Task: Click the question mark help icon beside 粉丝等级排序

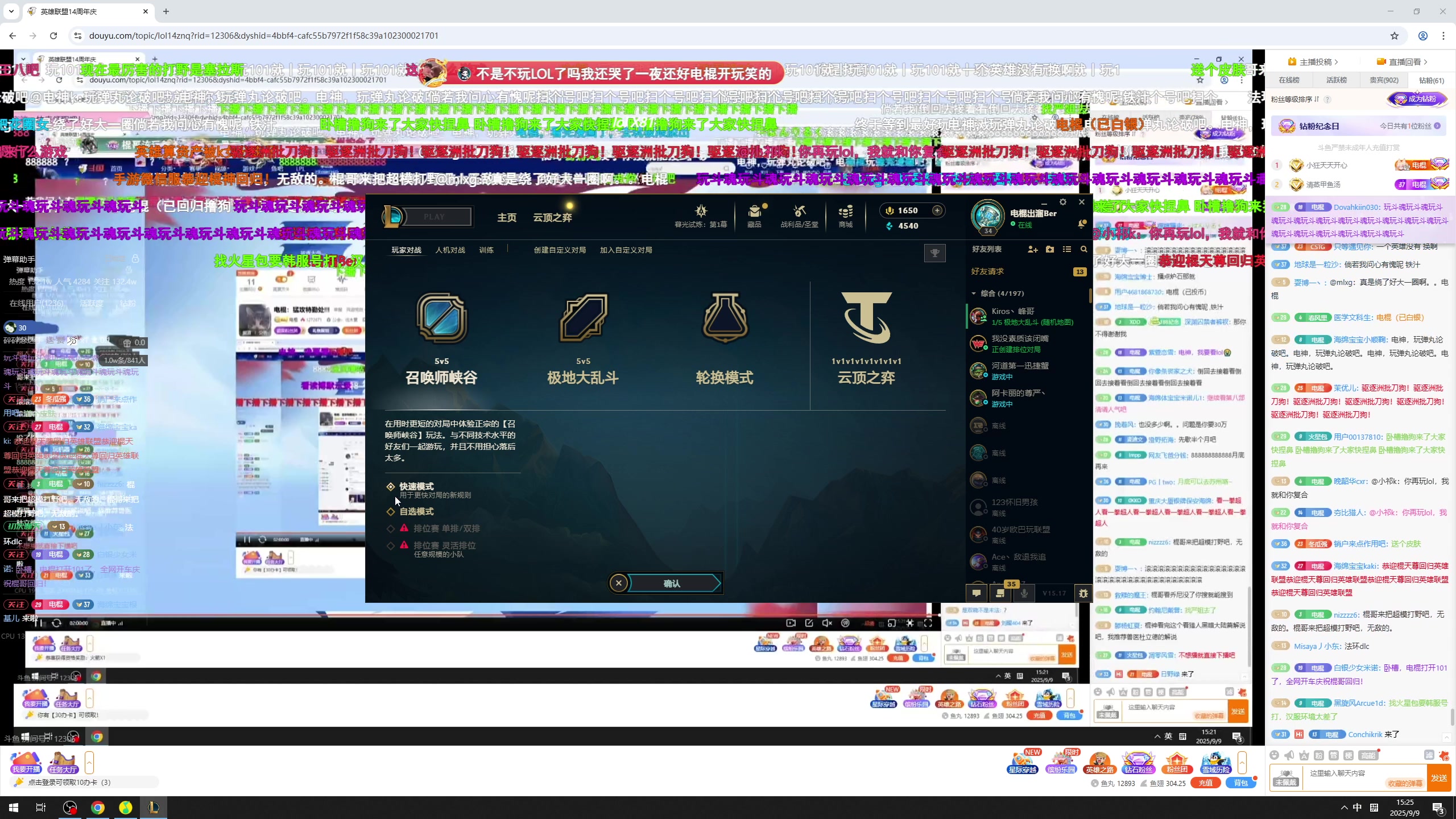Action: tap(1327, 100)
